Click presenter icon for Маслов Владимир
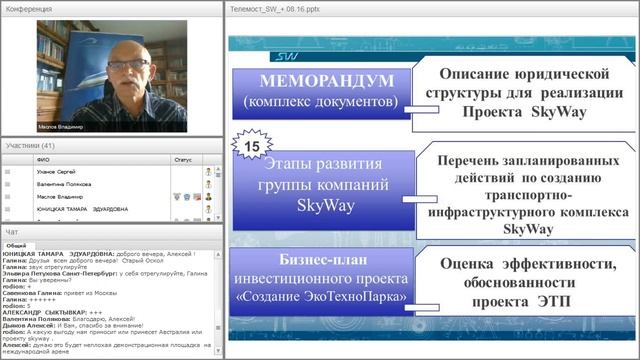Viewport: 640px width, 360px height. (209, 197)
